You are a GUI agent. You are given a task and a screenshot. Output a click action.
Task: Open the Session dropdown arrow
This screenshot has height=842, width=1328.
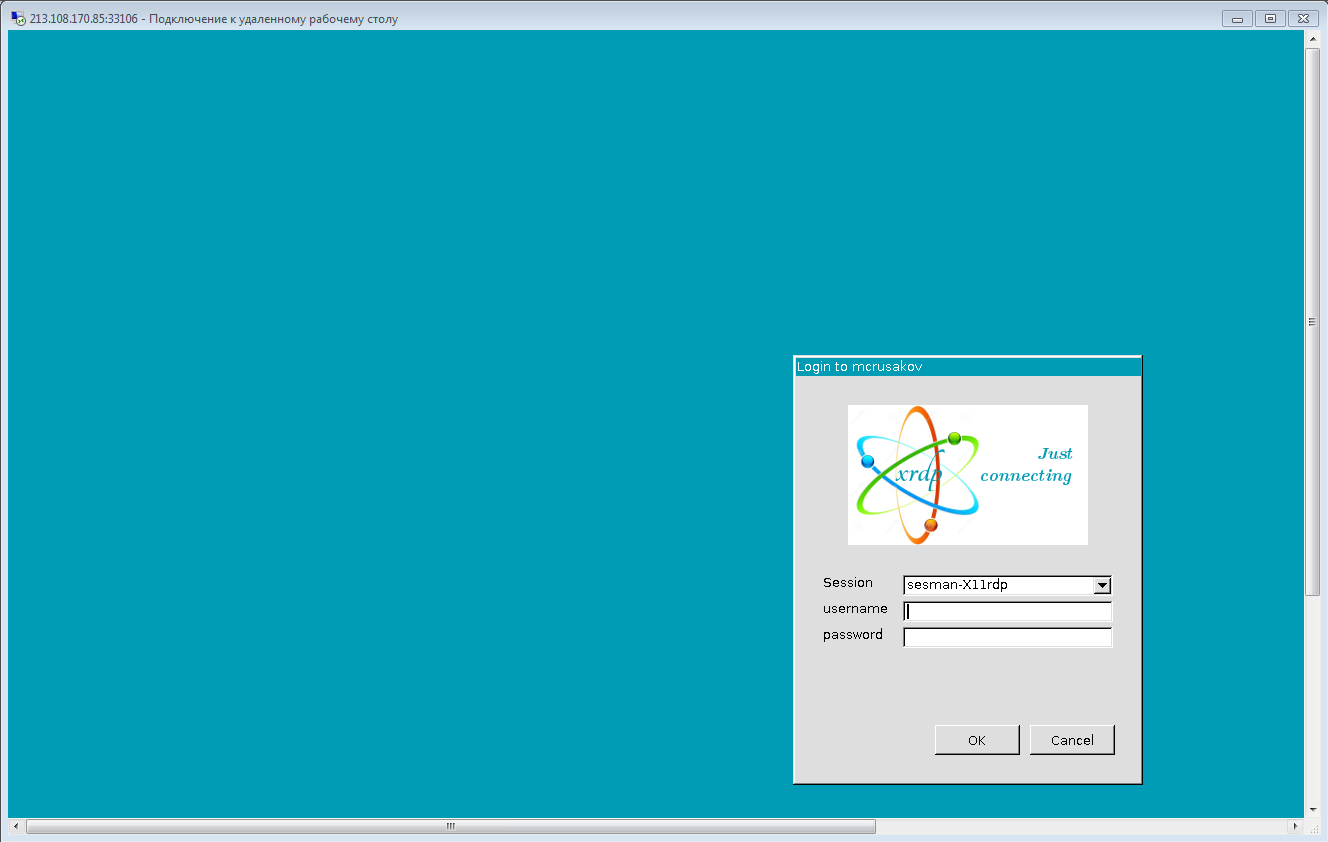1103,586
